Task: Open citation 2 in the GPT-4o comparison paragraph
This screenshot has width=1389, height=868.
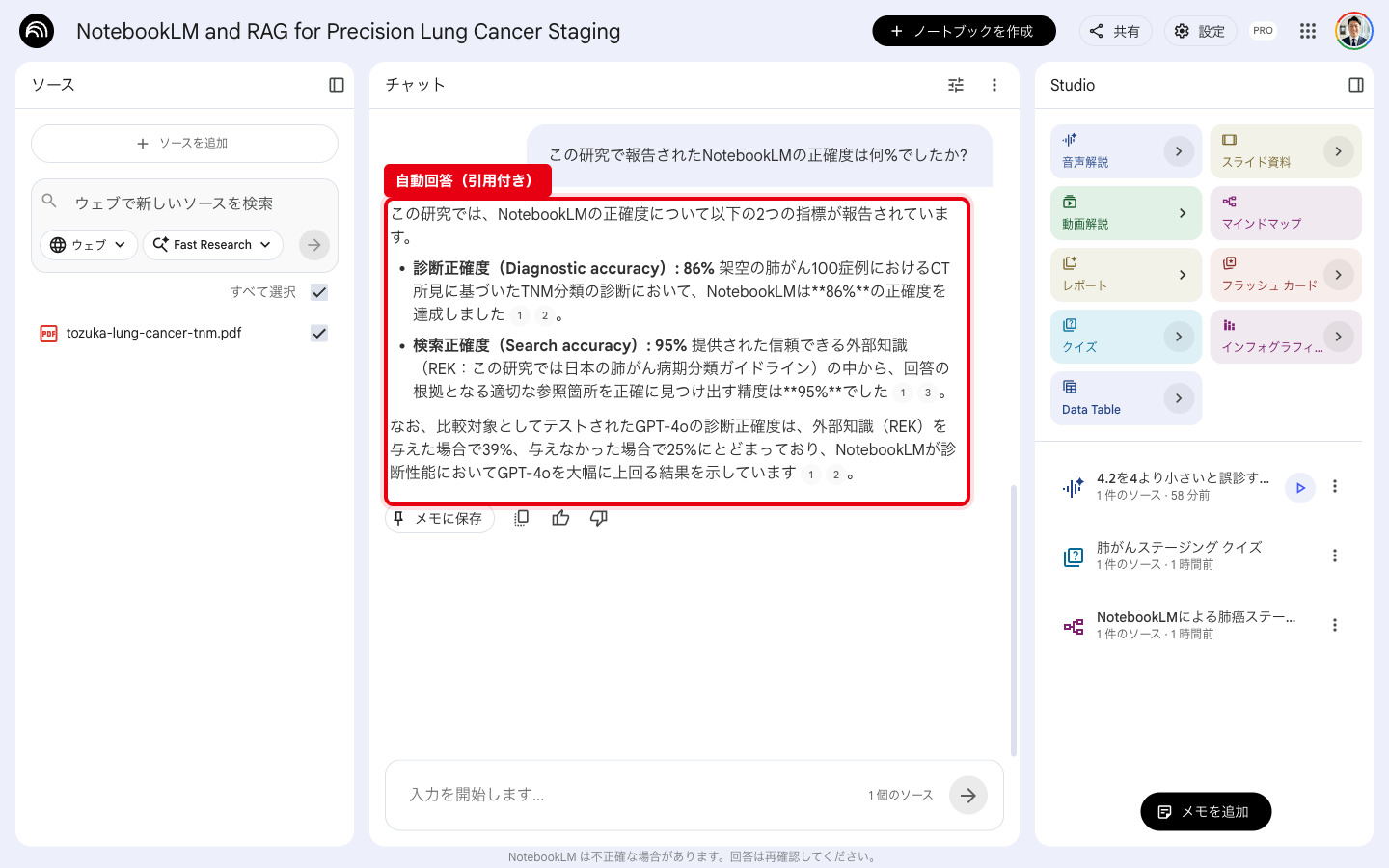Action: pyautogui.click(x=836, y=475)
